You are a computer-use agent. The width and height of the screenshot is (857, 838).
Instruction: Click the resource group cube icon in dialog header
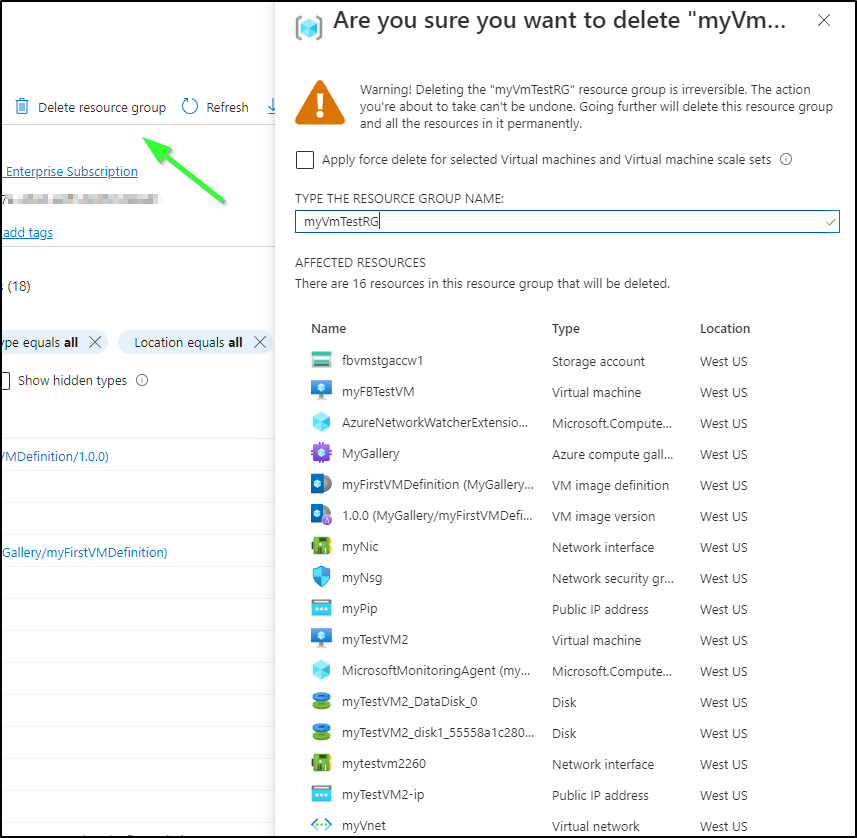pyautogui.click(x=309, y=27)
